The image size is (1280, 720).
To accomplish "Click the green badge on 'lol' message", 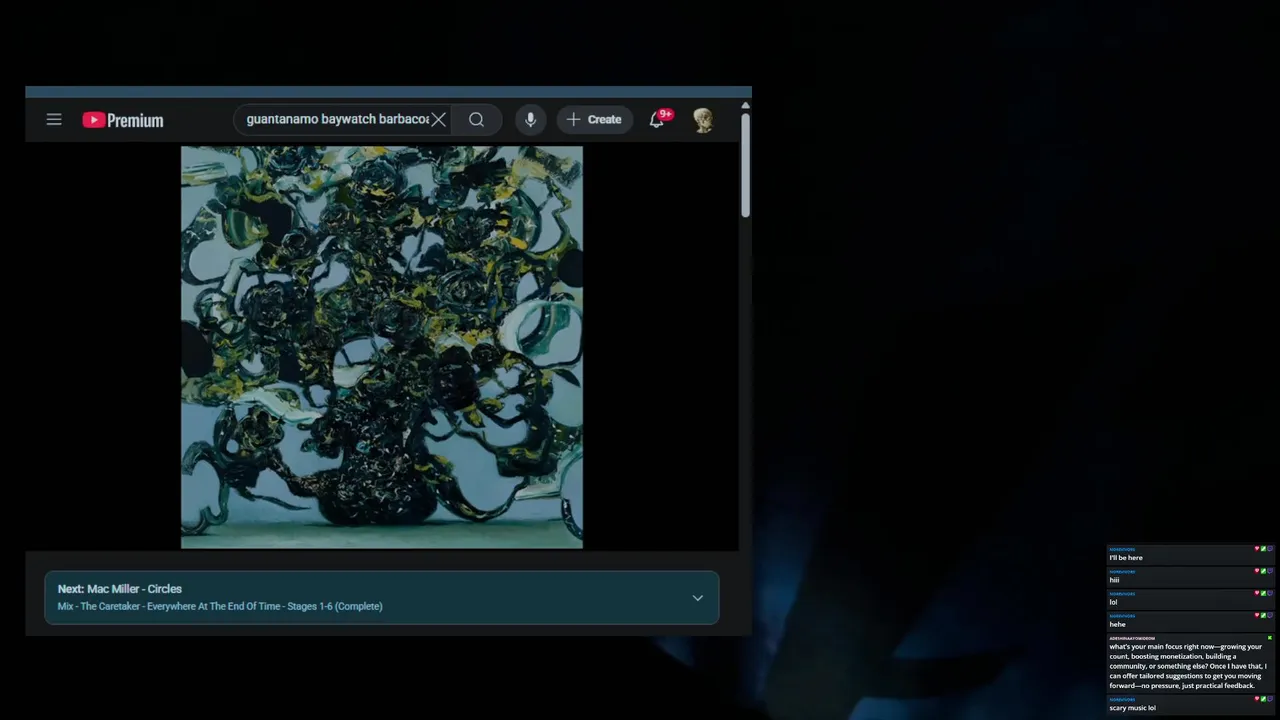I will [x=1263, y=593].
